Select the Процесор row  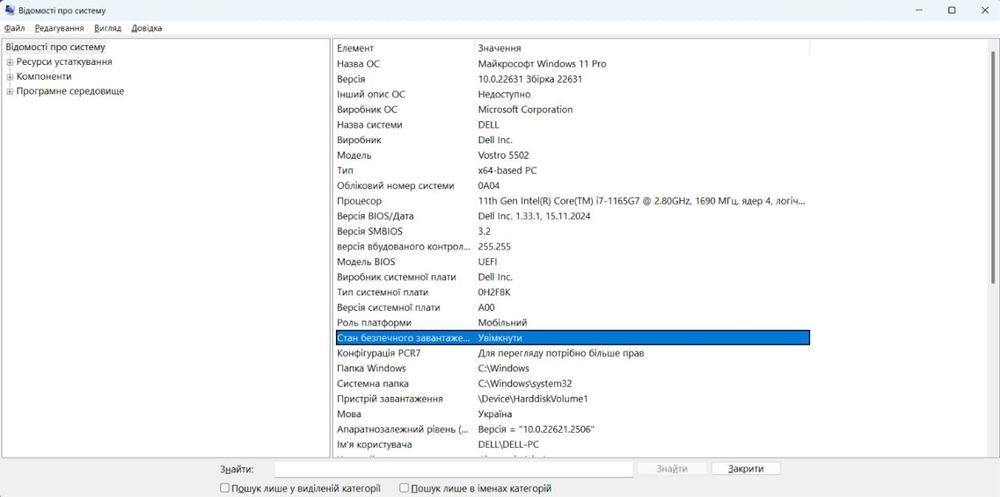click(x=573, y=201)
